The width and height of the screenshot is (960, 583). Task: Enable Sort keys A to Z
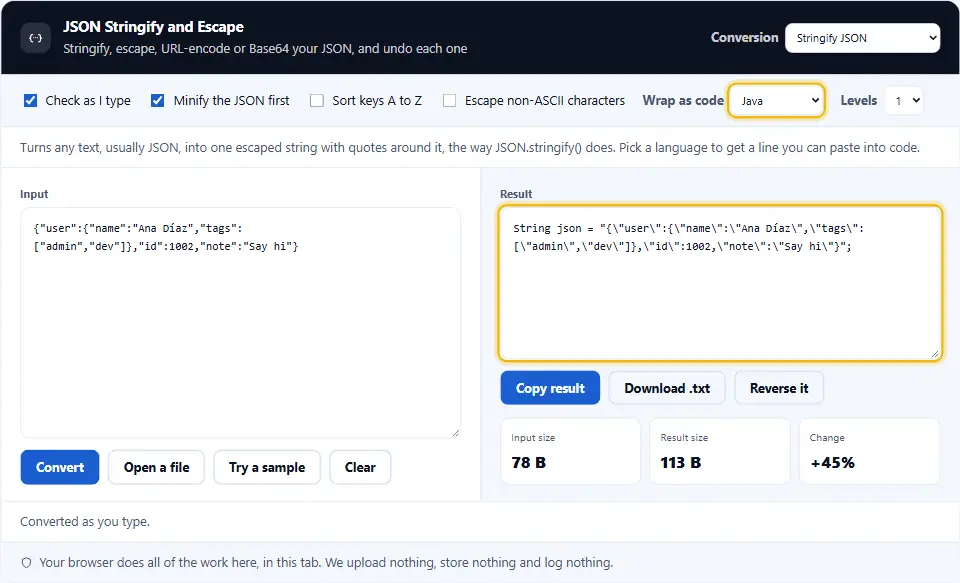[x=317, y=100]
